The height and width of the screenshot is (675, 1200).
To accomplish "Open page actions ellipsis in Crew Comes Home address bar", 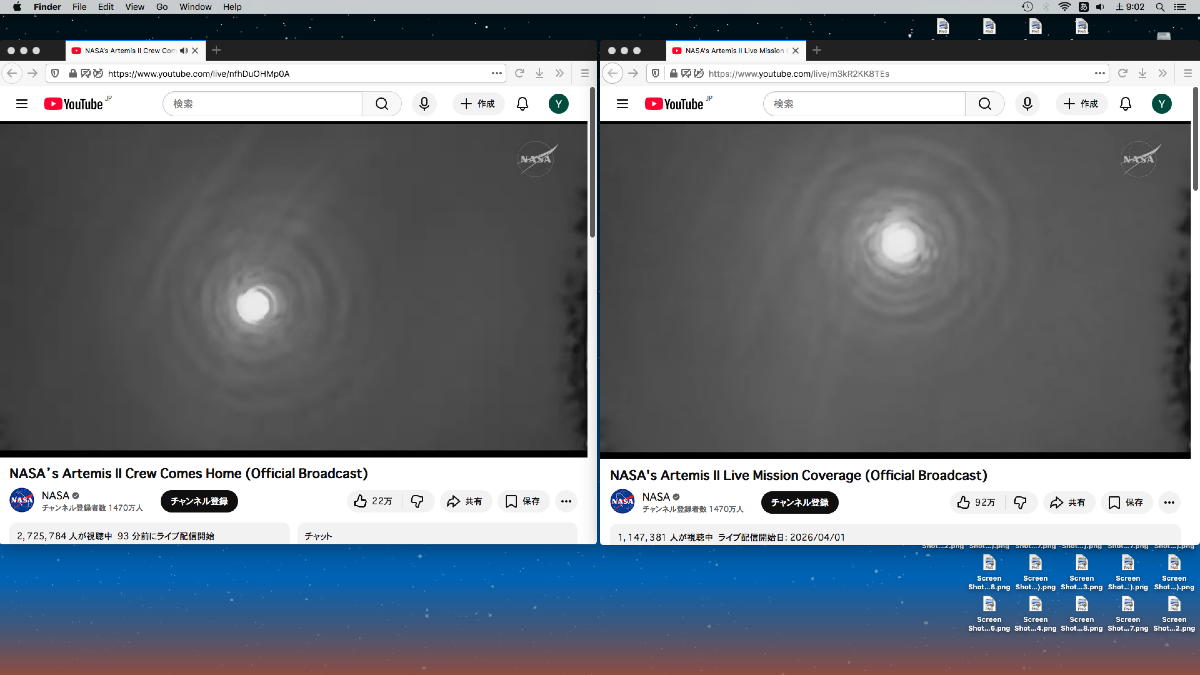I will 498,73.
